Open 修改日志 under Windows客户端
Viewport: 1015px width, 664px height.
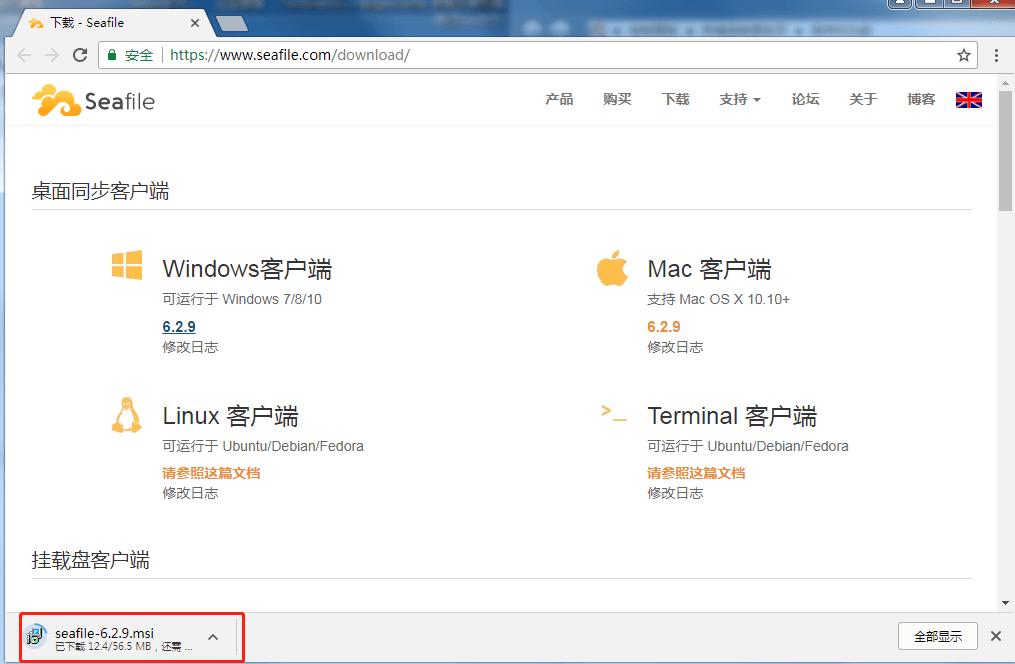coord(190,347)
